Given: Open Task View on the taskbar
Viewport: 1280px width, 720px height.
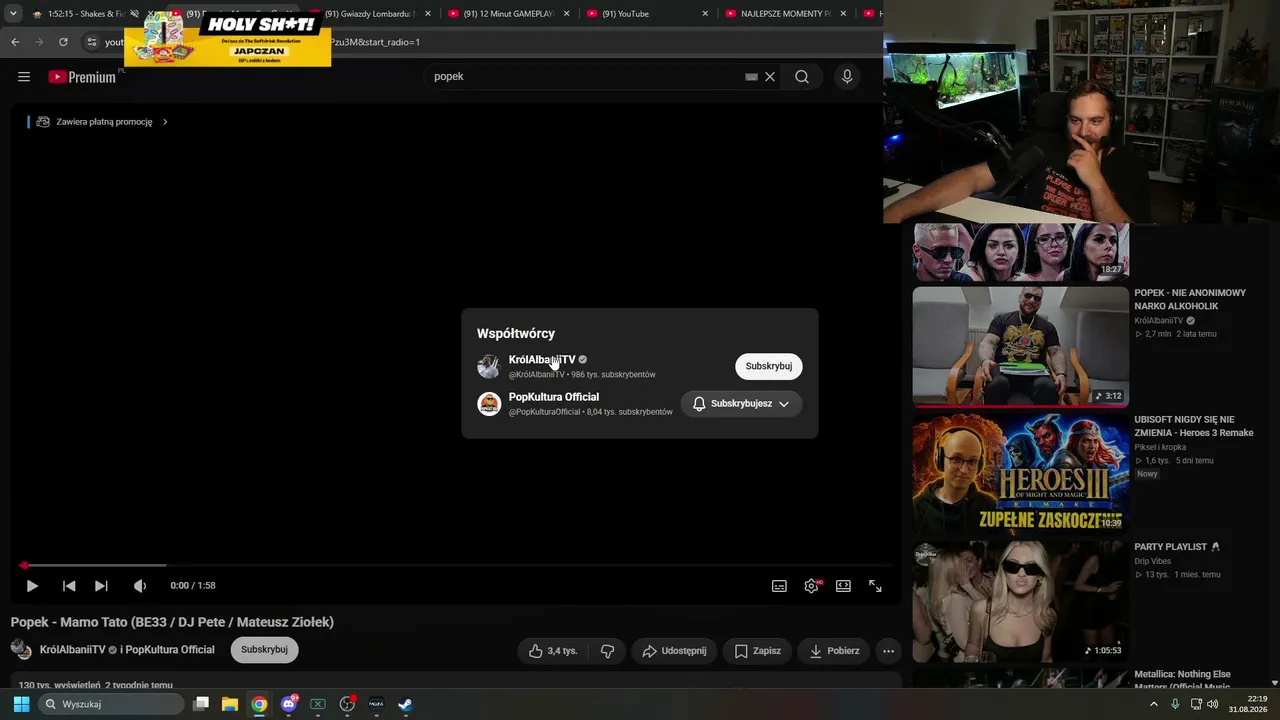Looking at the screenshot, I should [x=201, y=704].
